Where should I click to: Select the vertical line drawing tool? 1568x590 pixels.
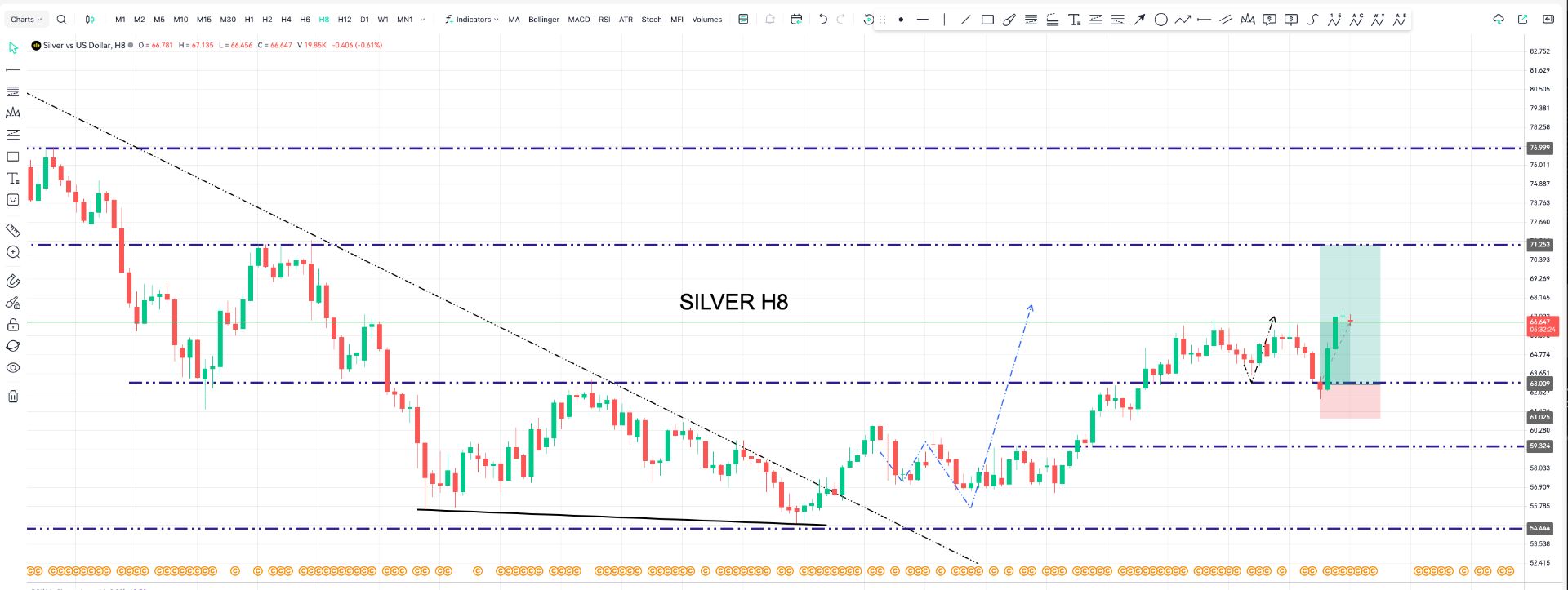(x=944, y=20)
